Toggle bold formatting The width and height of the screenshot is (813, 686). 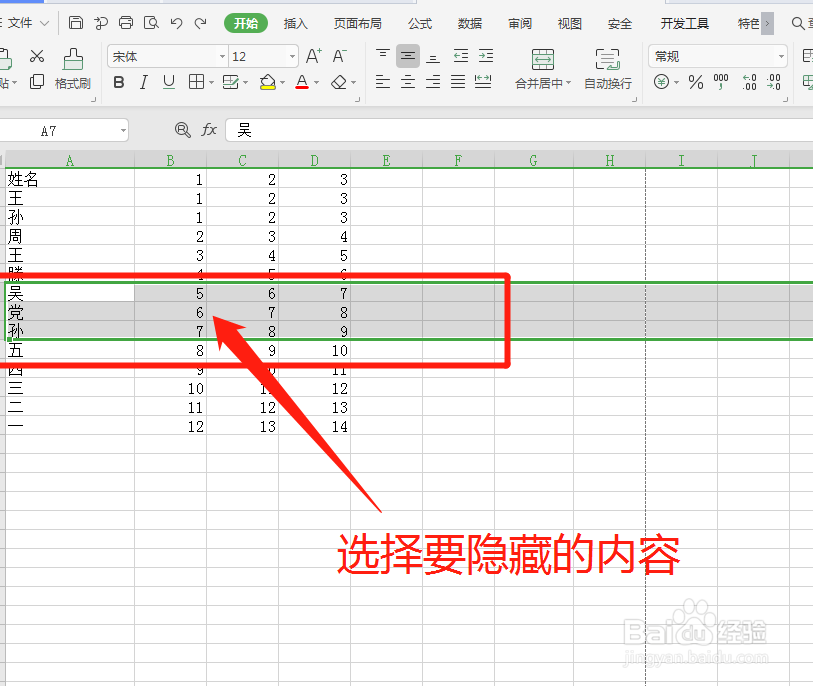point(119,82)
